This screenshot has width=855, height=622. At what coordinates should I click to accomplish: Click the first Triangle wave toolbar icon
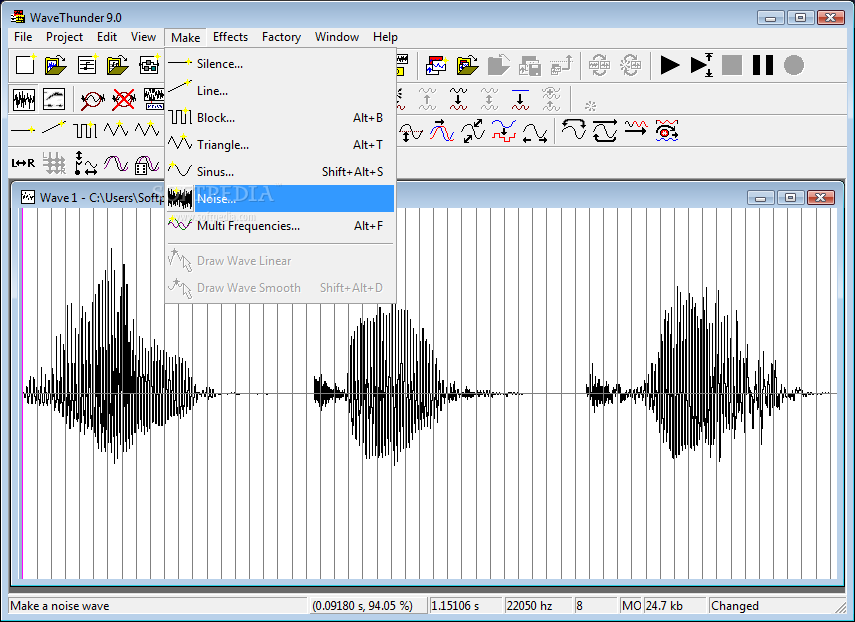pyautogui.click(x=116, y=130)
